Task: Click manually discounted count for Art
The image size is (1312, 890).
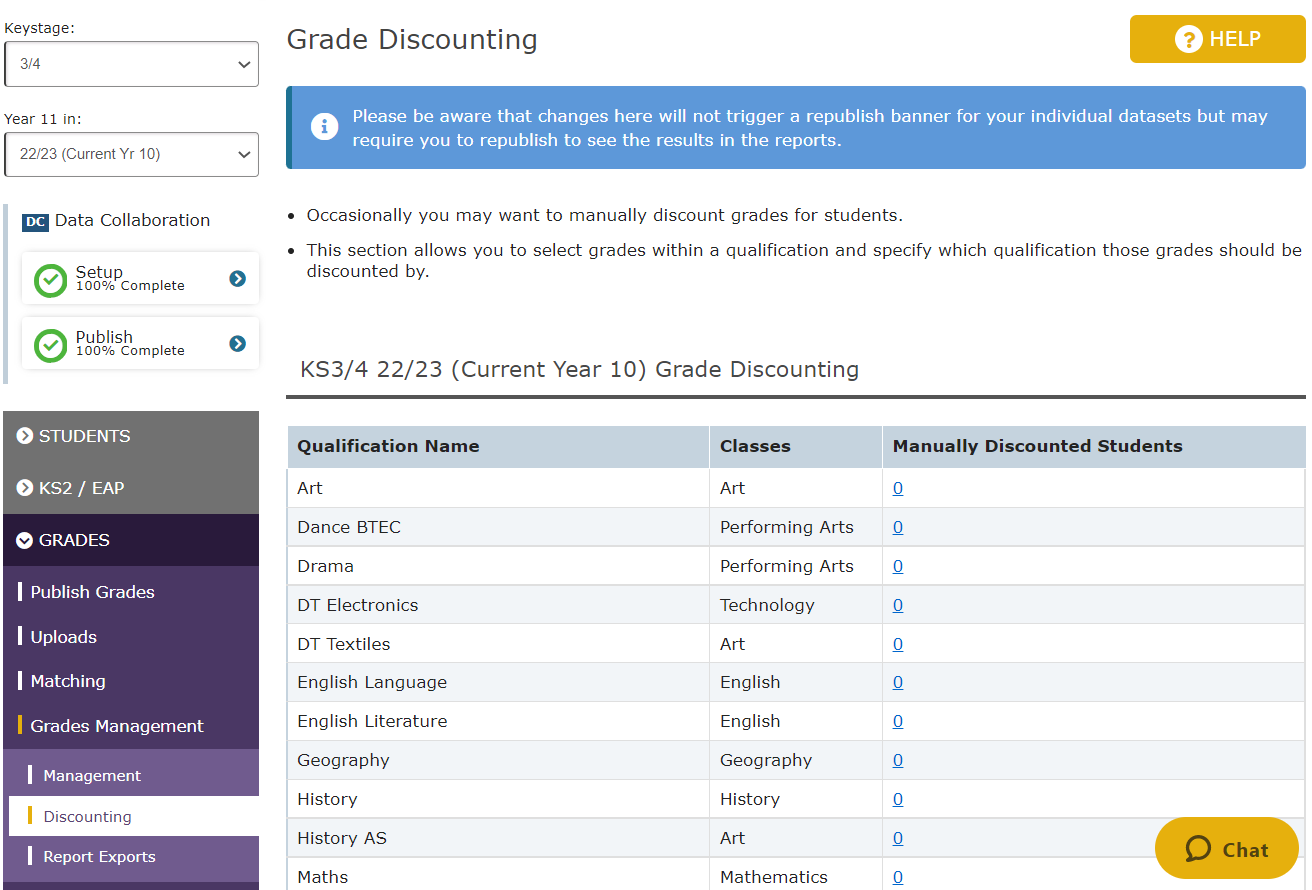Action: pos(898,488)
